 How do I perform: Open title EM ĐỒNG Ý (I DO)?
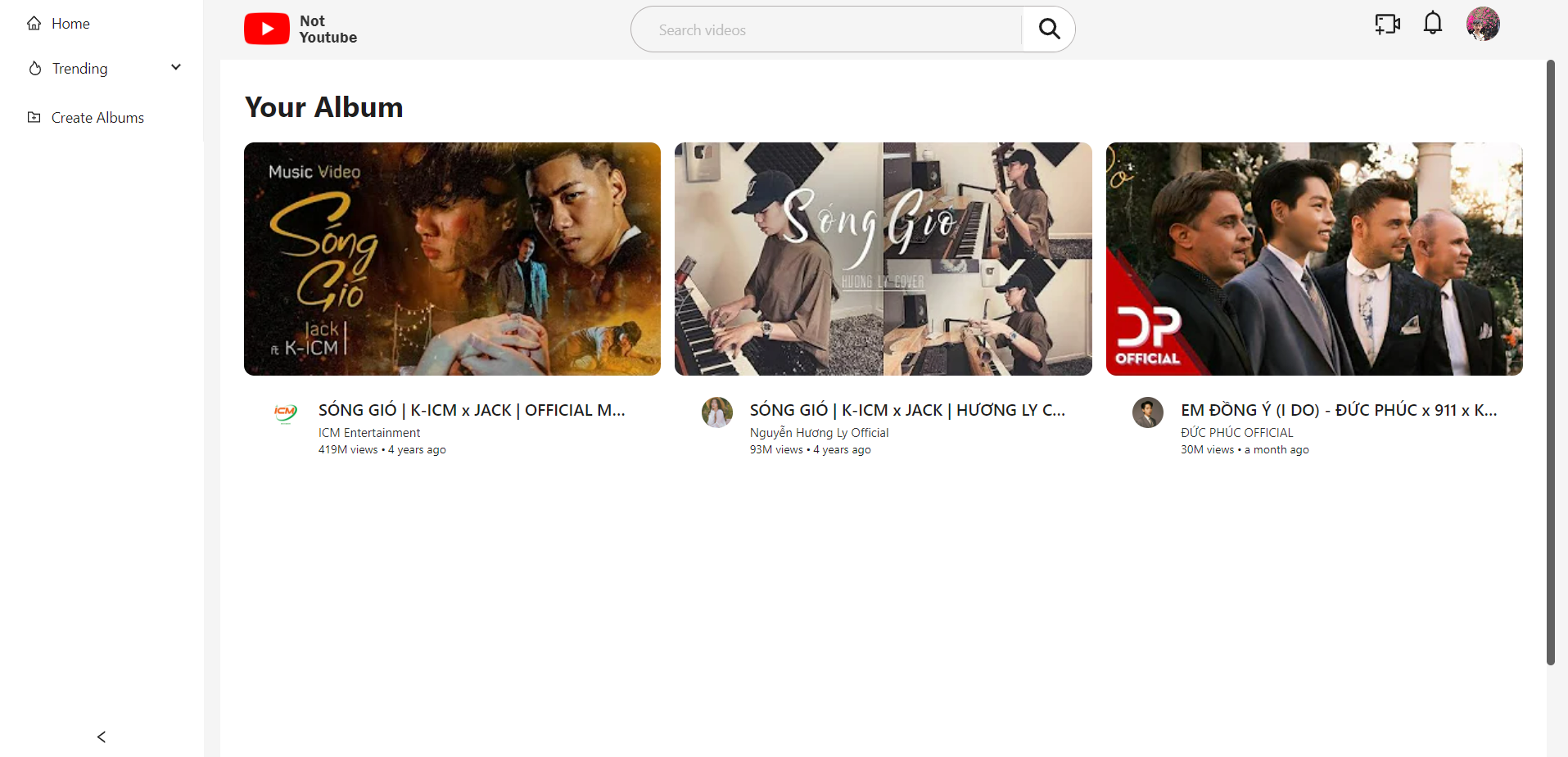(1339, 410)
